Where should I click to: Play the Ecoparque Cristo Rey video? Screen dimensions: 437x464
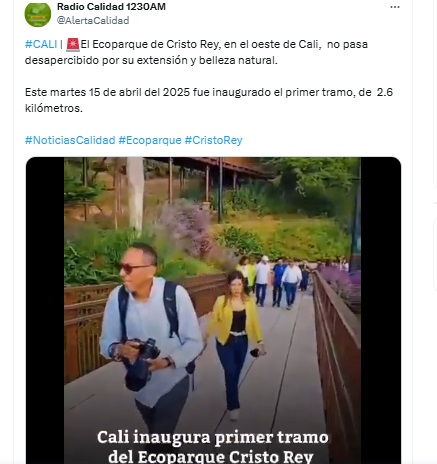[x=213, y=310]
